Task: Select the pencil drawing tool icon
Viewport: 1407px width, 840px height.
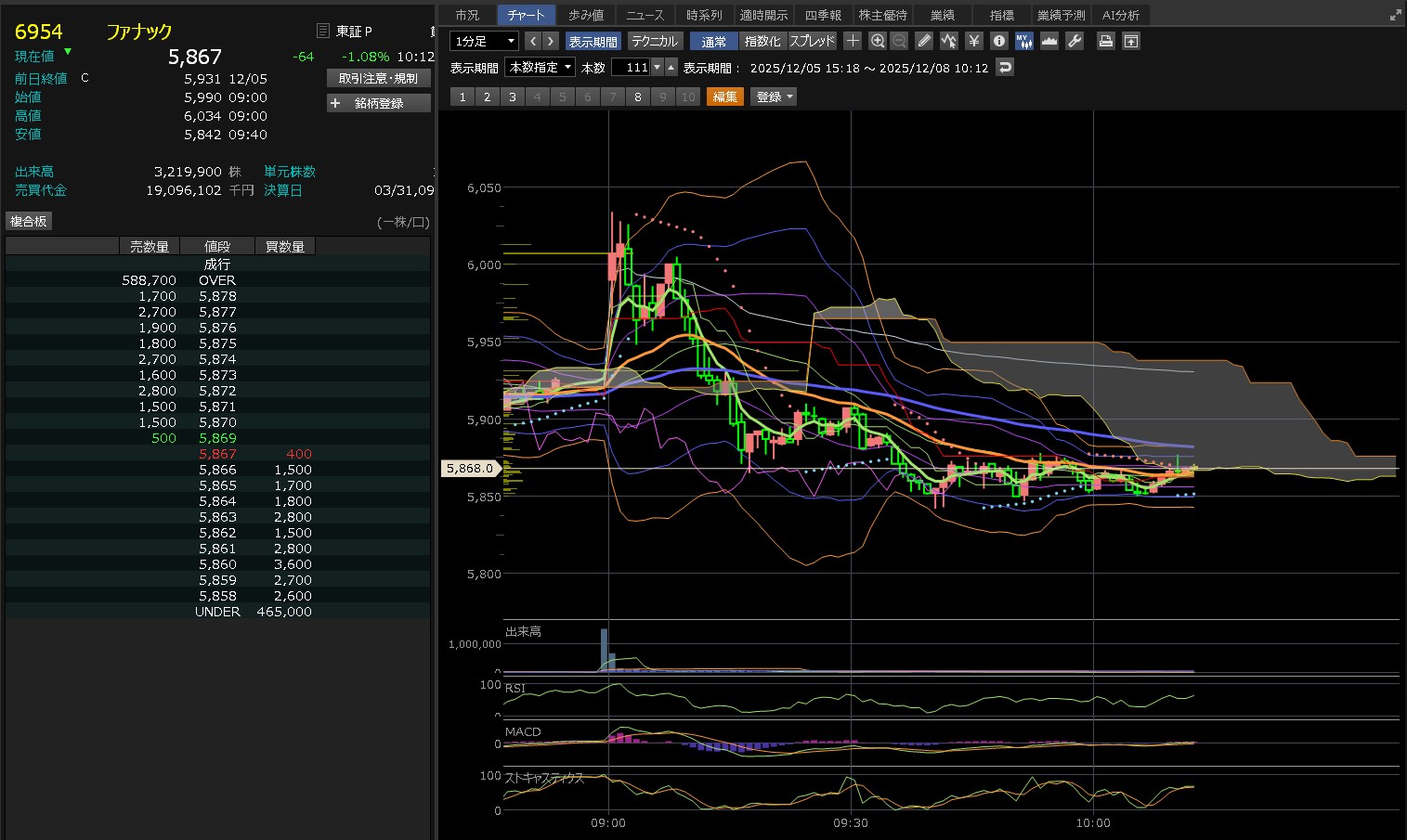Action: [923, 41]
